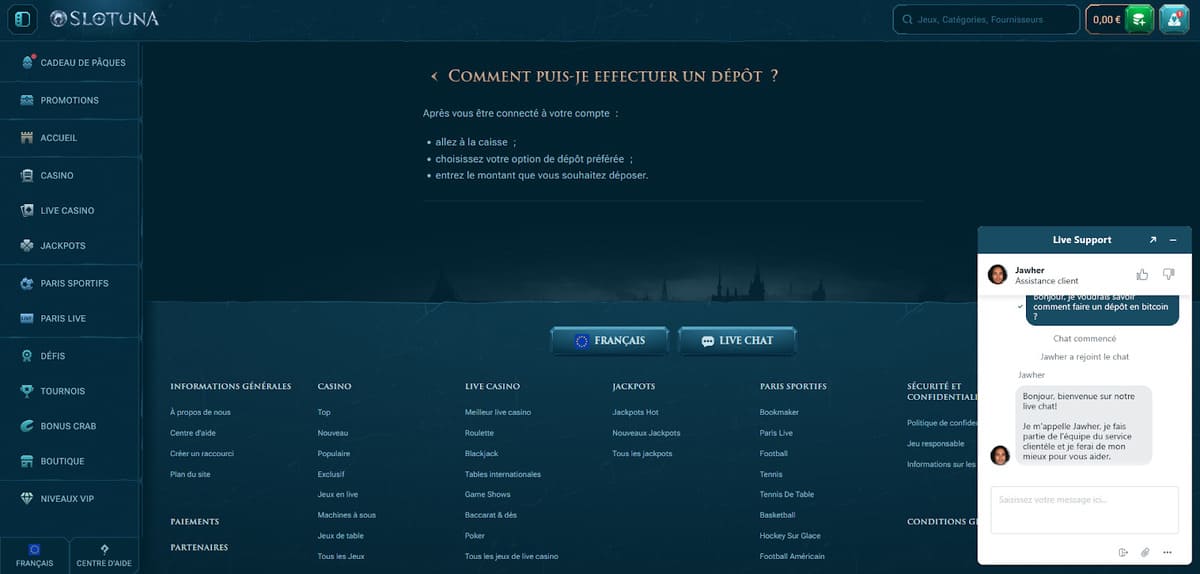Click the Niveaux VIP diamond icon
Viewport: 1200px width, 574px height.
[x=27, y=498]
